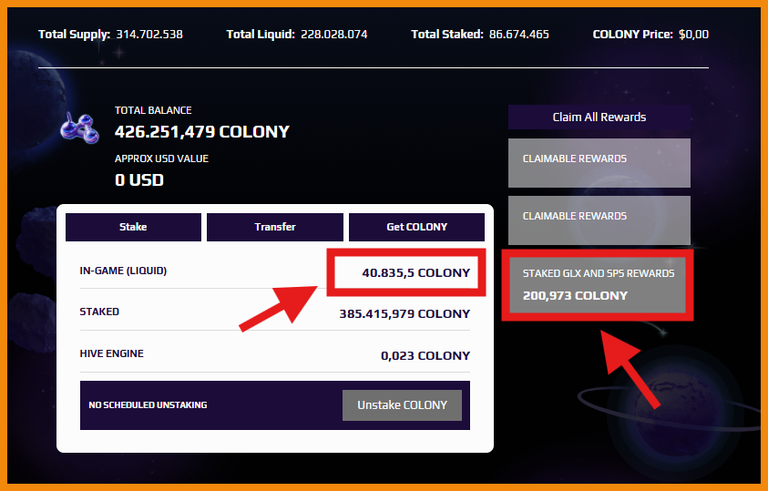Screen dimensions: 768x491
Task: Open the Transfer tab
Action: [275, 227]
